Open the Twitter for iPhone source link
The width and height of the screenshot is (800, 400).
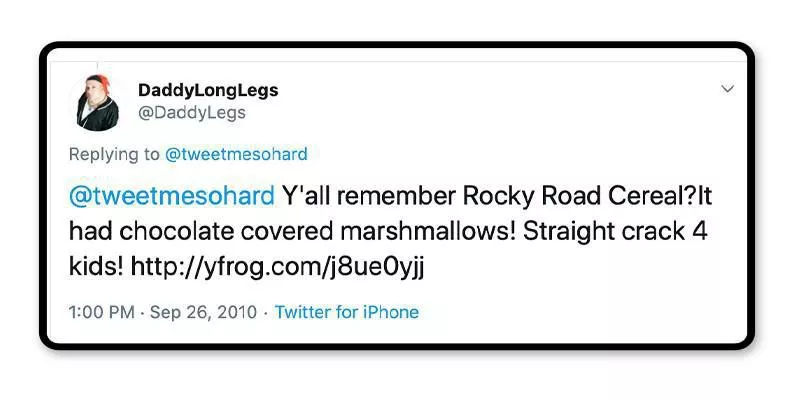[x=347, y=312]
